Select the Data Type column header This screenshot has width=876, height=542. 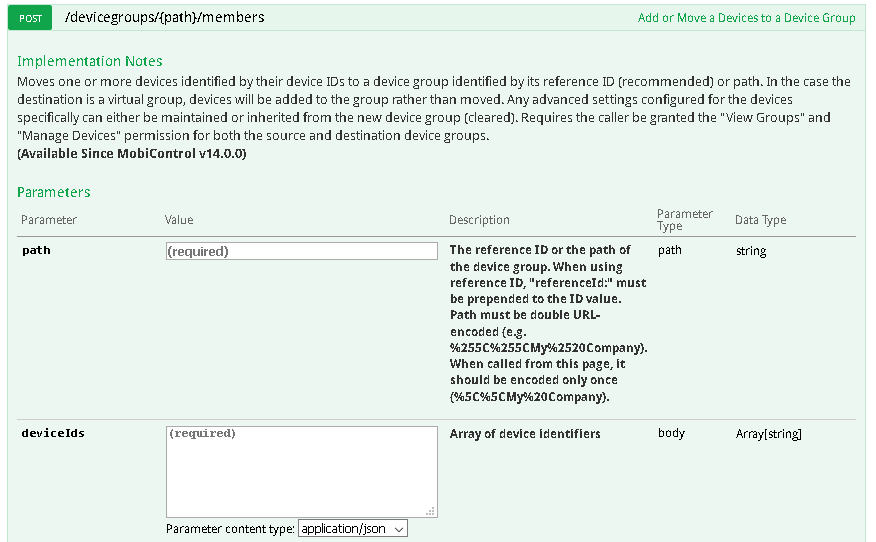click(x=761, y=220)
